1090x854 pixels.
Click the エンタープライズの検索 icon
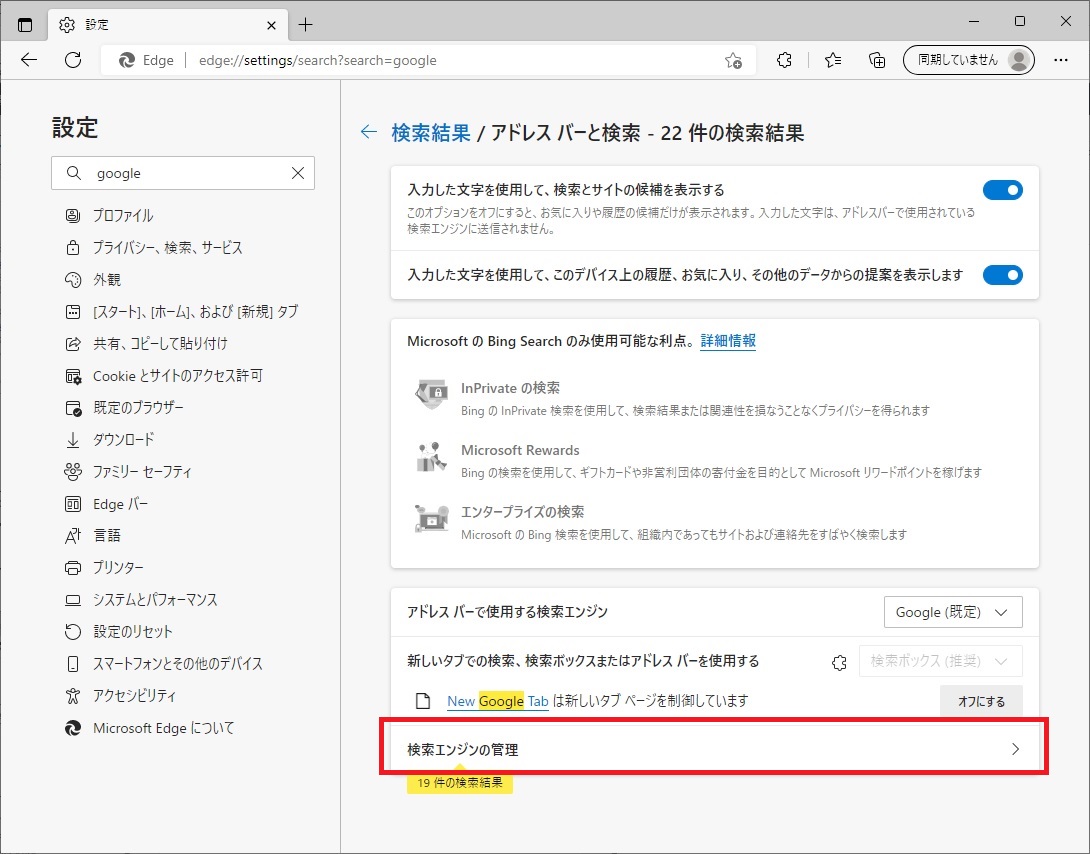[431, 518]
